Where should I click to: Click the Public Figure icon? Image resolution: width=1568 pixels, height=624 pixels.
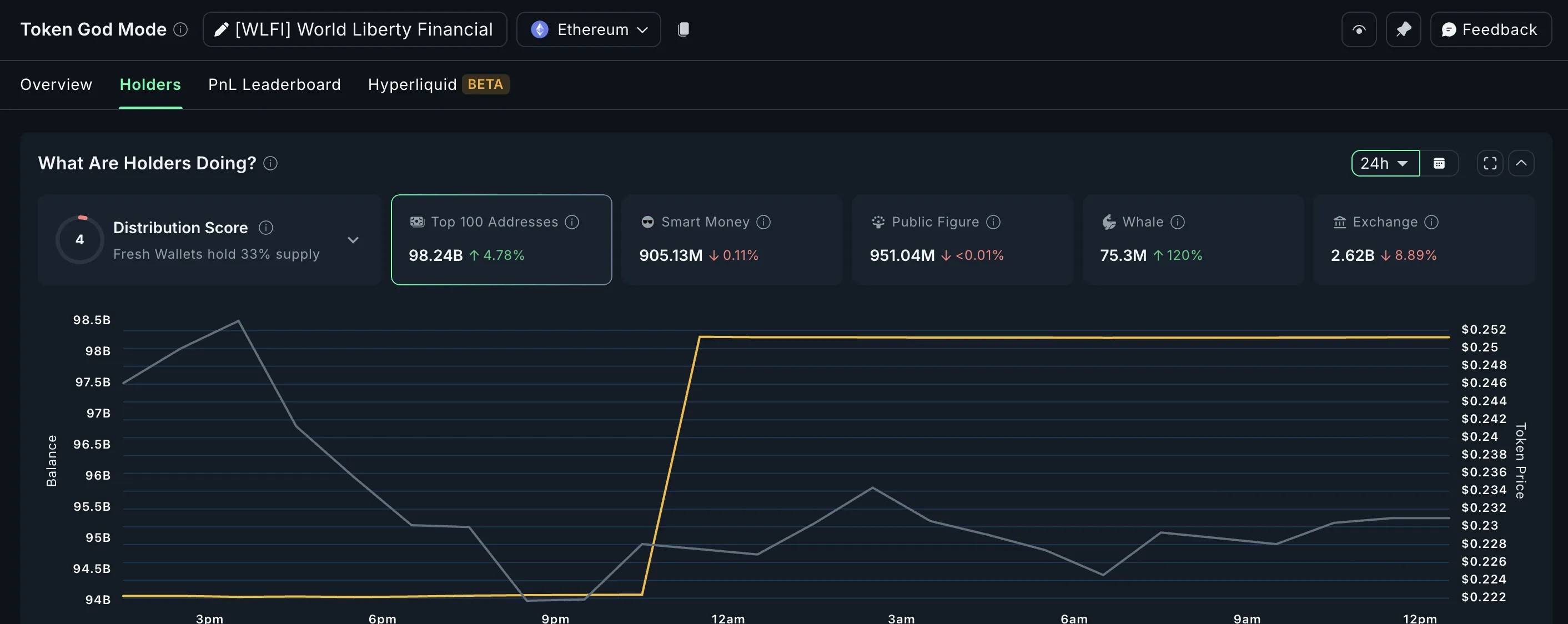click(x=878, y=222)
